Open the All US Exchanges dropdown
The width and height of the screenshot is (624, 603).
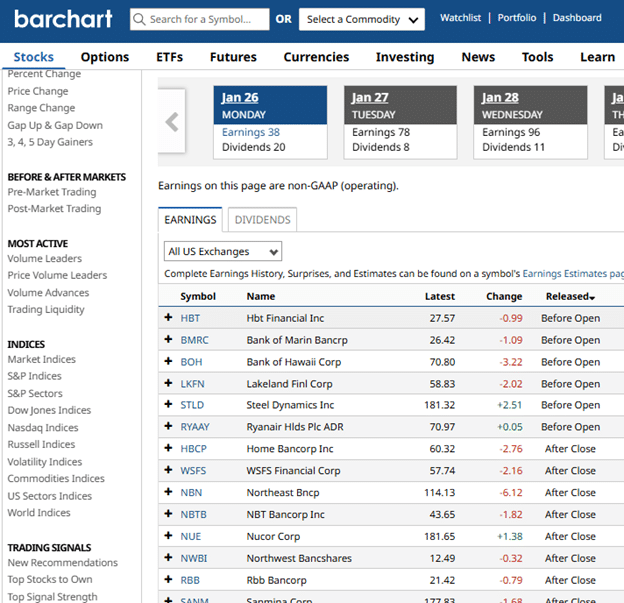coord(223,251)
